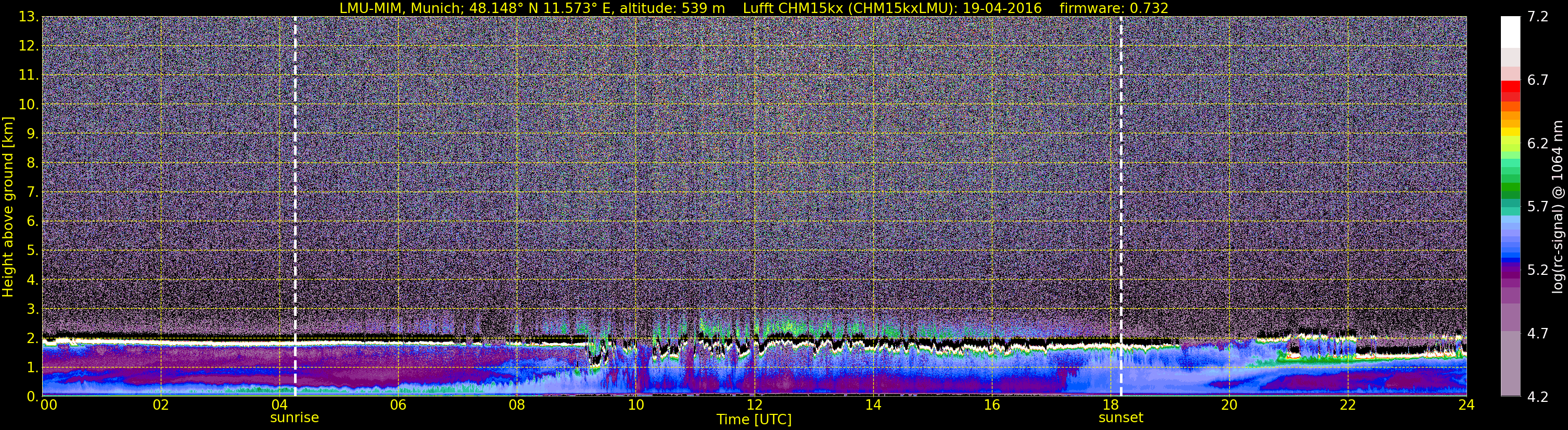Viewport: 1568px width, 430px height.
Task: Click the sunrise label below the time axis
Action: (x=295, y=418)
